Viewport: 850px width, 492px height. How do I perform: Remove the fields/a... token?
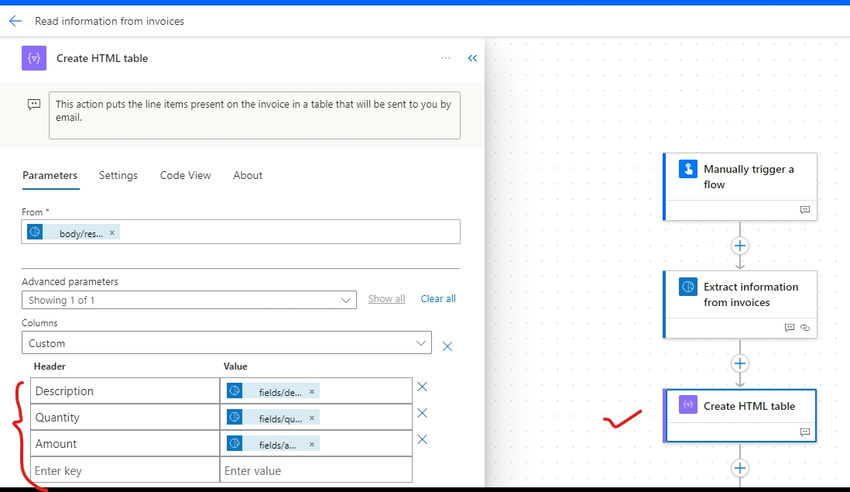312,444
